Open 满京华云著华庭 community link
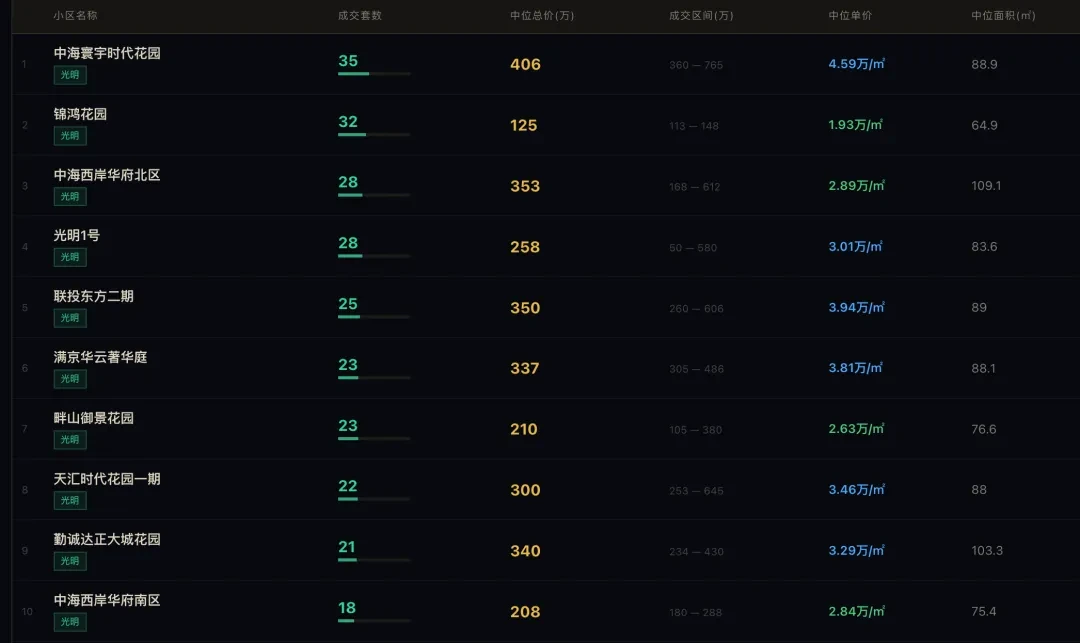The width and height of the screenshot is (1080, 643). pos(100,357)
